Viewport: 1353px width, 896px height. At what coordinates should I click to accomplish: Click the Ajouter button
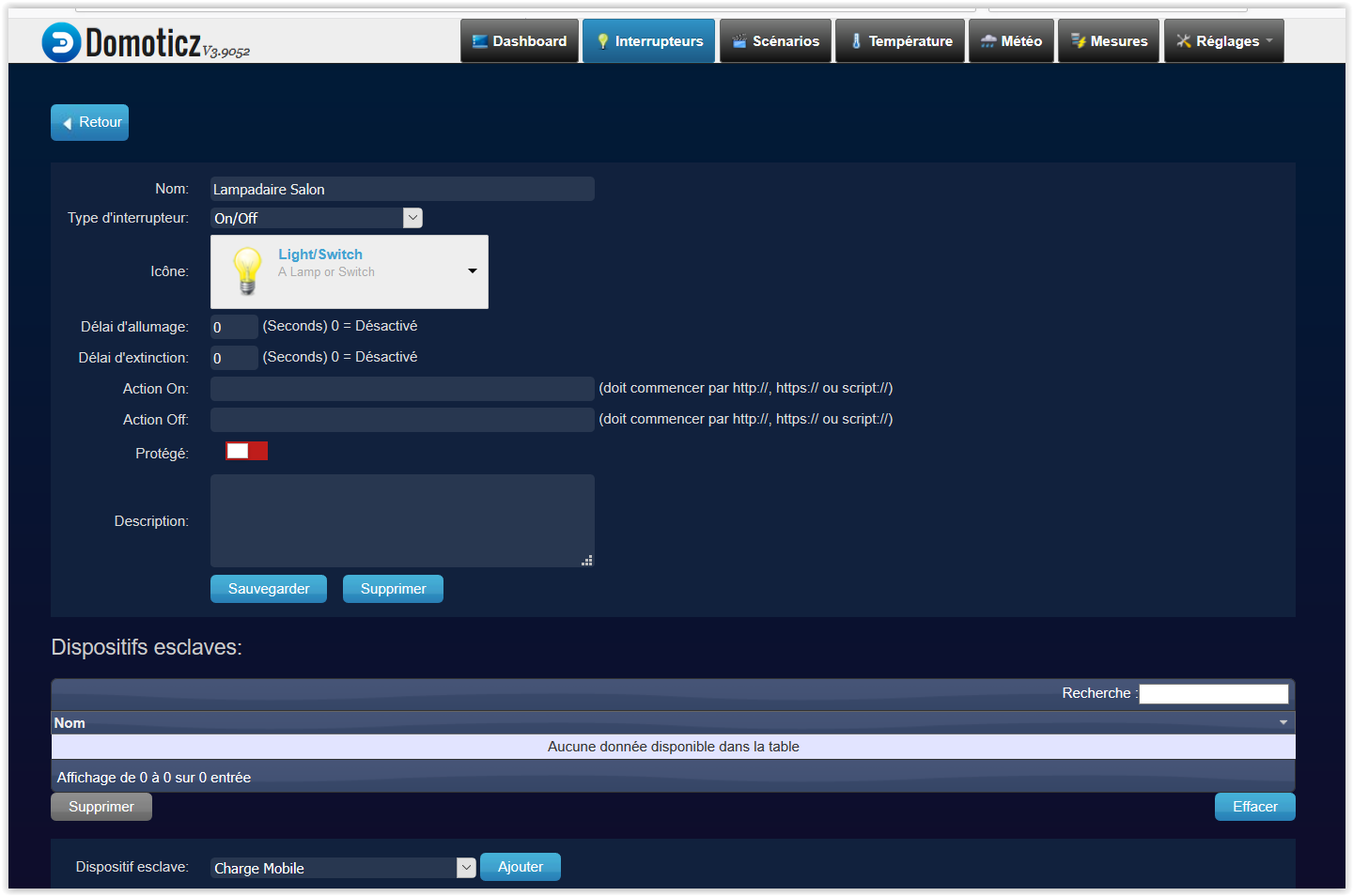pos(520,867)
